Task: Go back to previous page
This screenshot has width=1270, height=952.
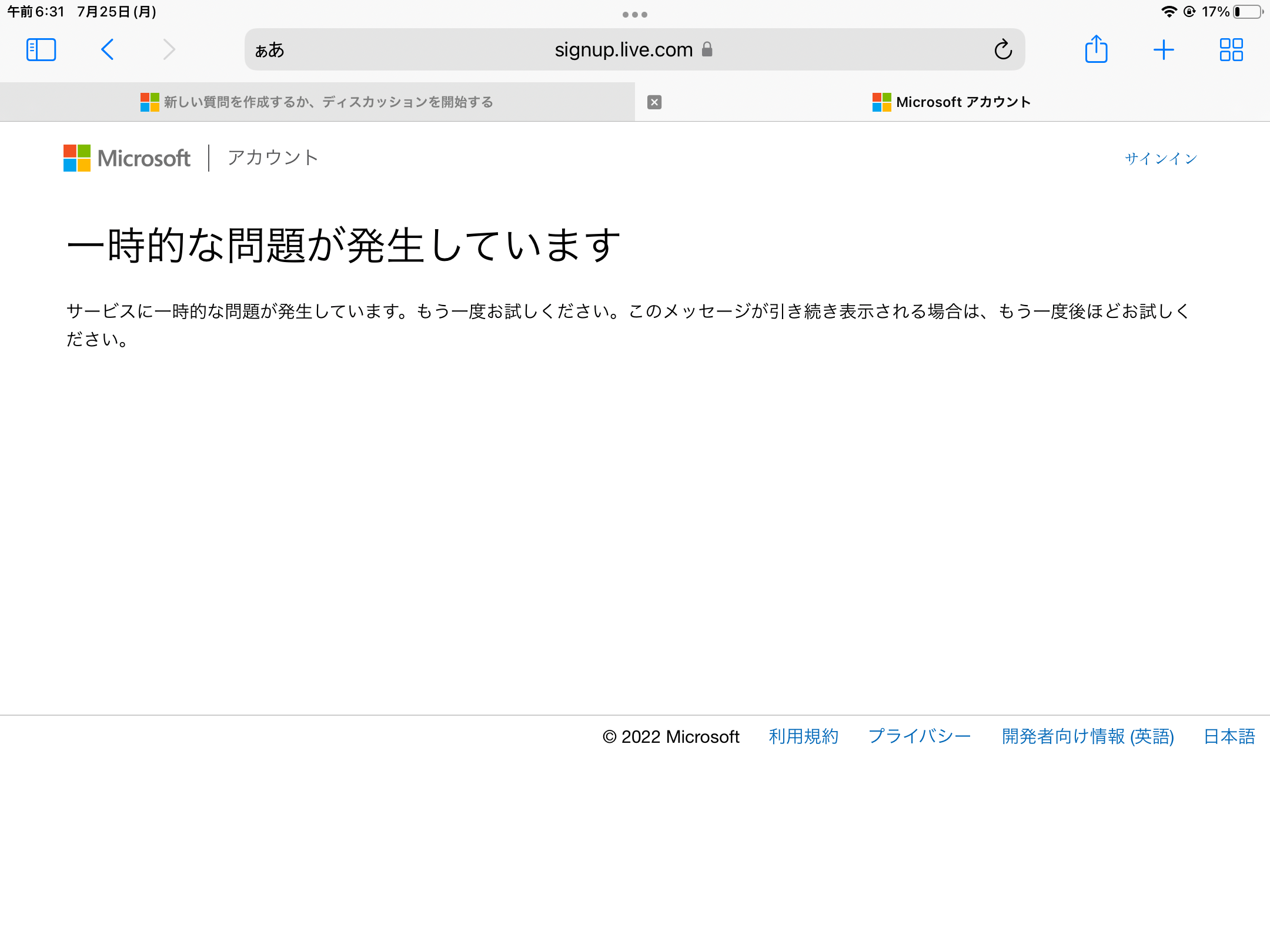Action: coord(107,50)
